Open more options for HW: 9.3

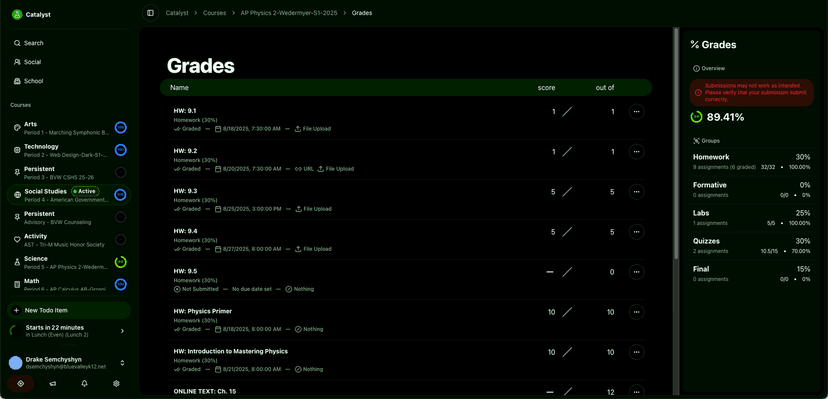(x=636, y=192)
